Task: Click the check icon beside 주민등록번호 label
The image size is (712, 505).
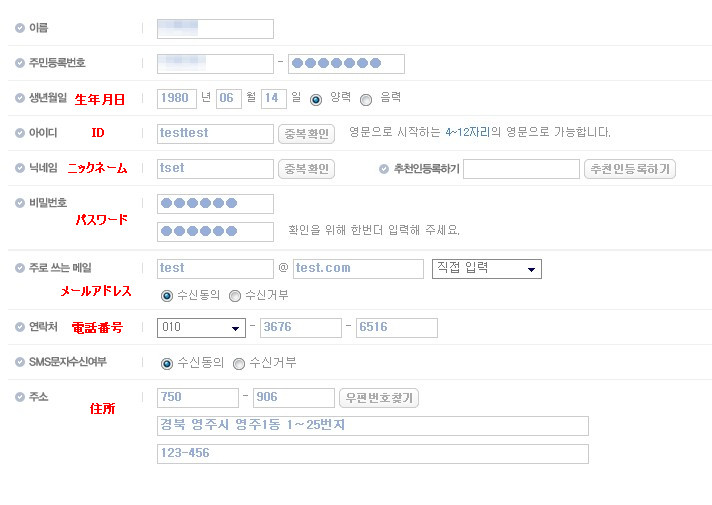Action: pyautogui.click(x=20, y=63)
